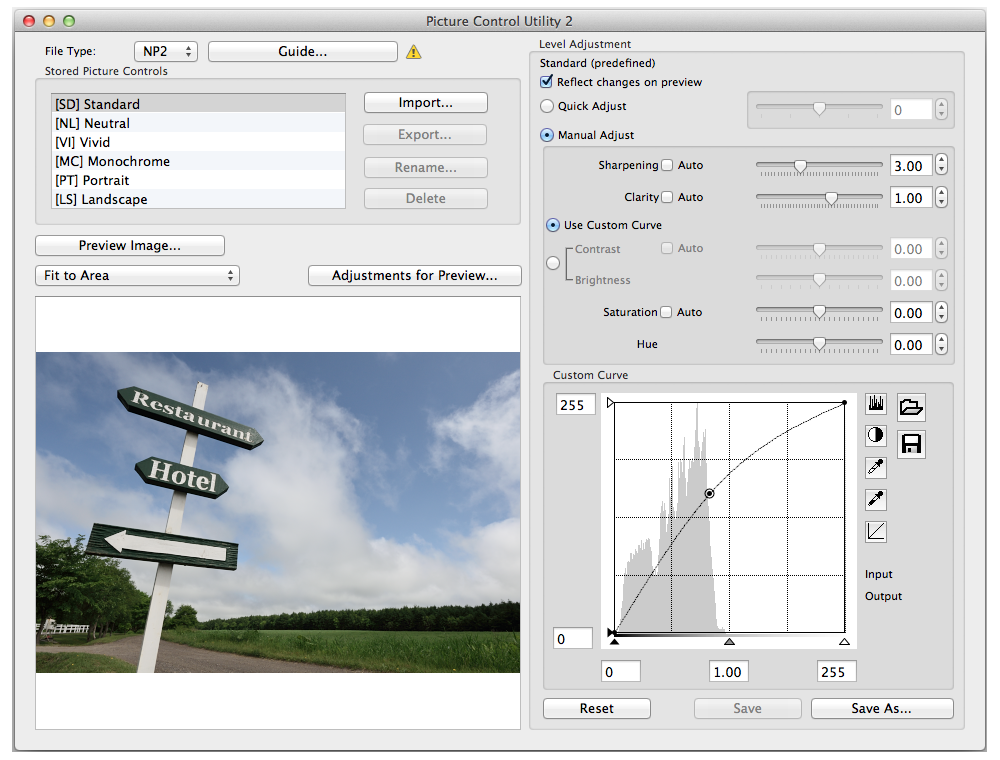Select the Quick Adjust radio button
Image resolution: width=1000 pixels, height=760 pixels.
click(547, 106)
